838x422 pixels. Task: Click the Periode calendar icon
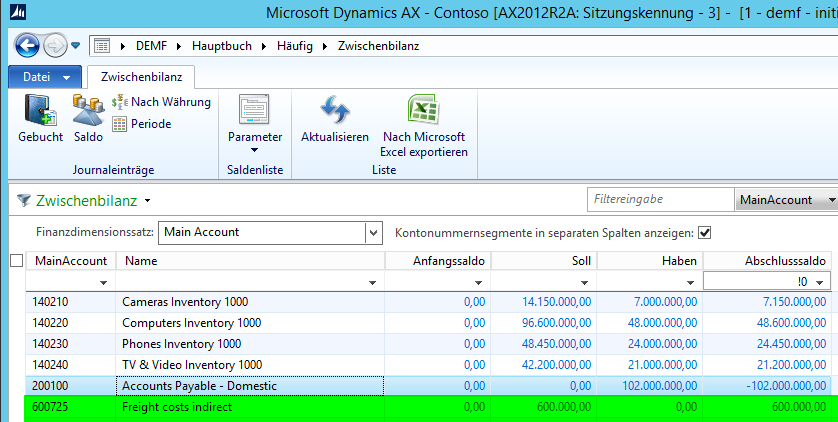(120, 124)
